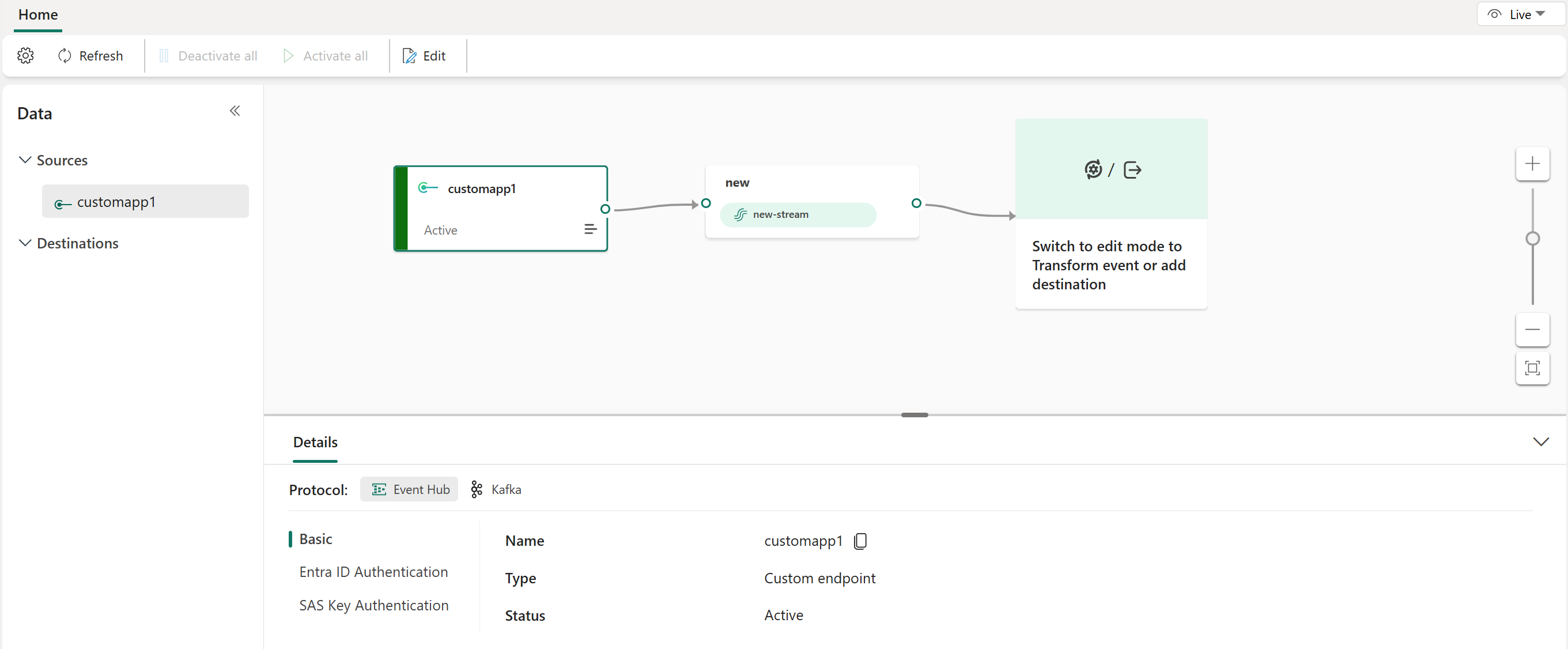
Task: Click Entra ID Authentication link
Action: click(373, 571)
